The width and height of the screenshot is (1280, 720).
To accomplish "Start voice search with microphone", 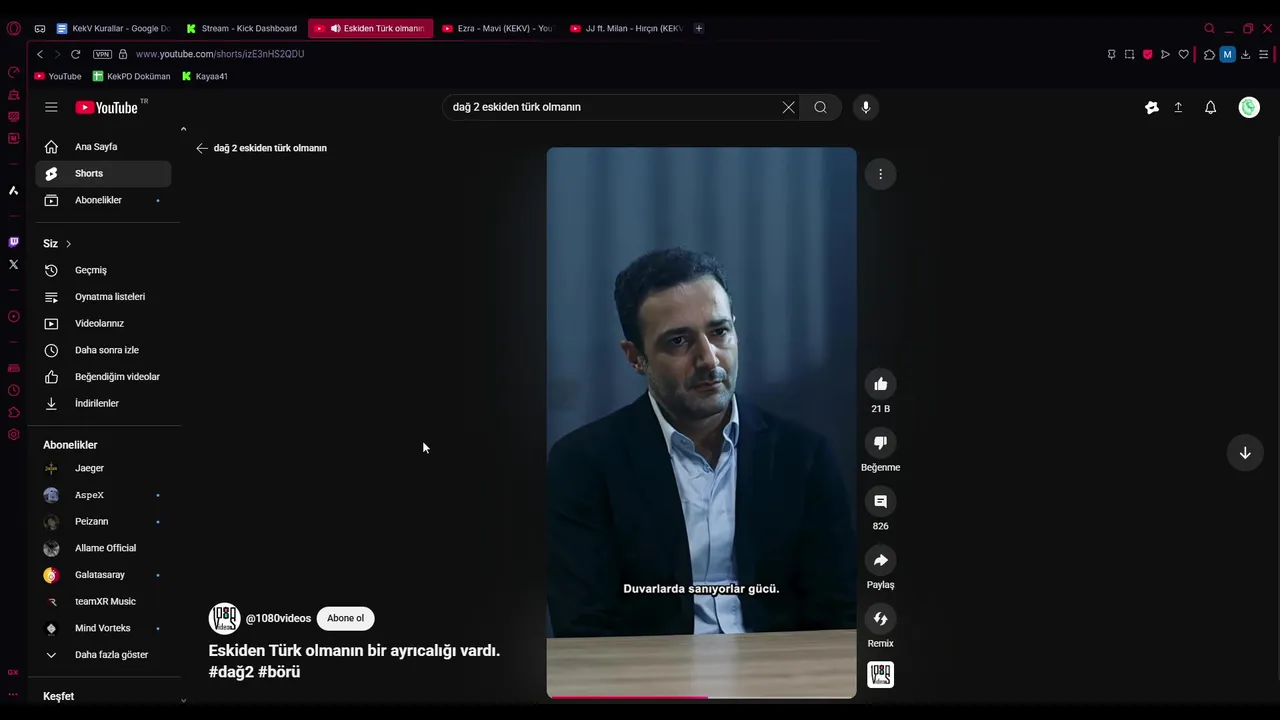I will 866,107.
